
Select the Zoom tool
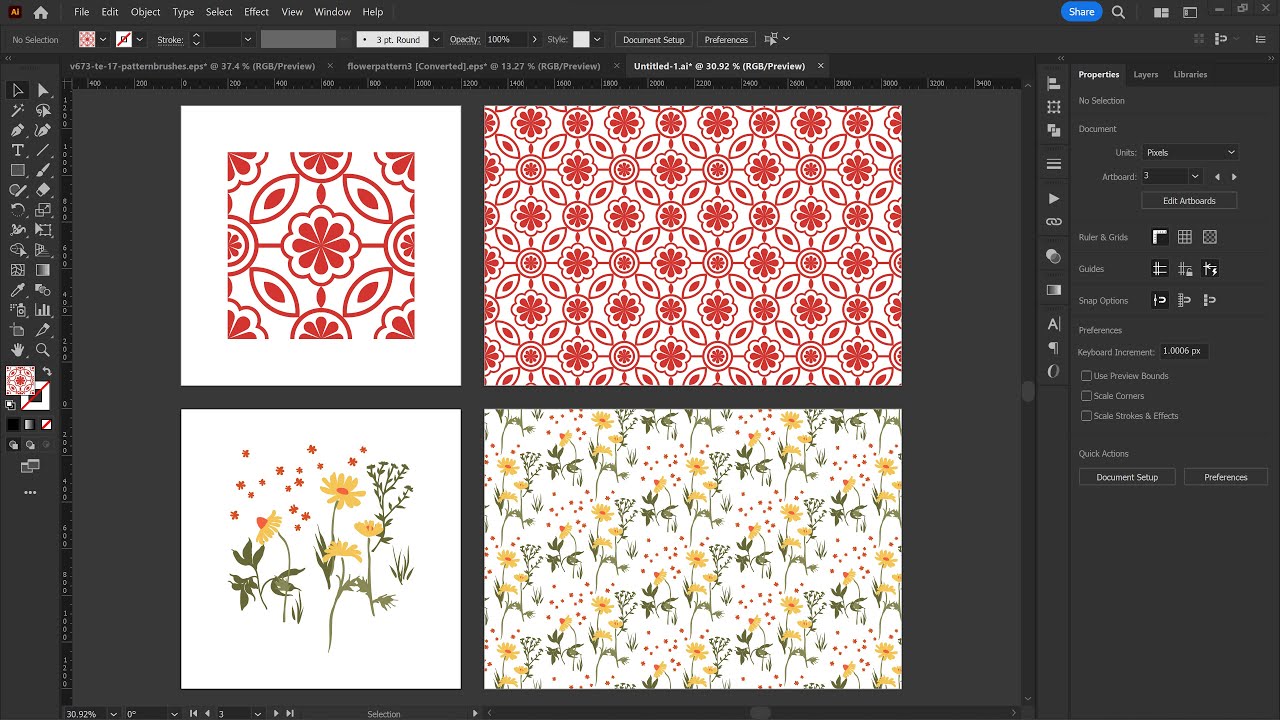coord(43,350)
